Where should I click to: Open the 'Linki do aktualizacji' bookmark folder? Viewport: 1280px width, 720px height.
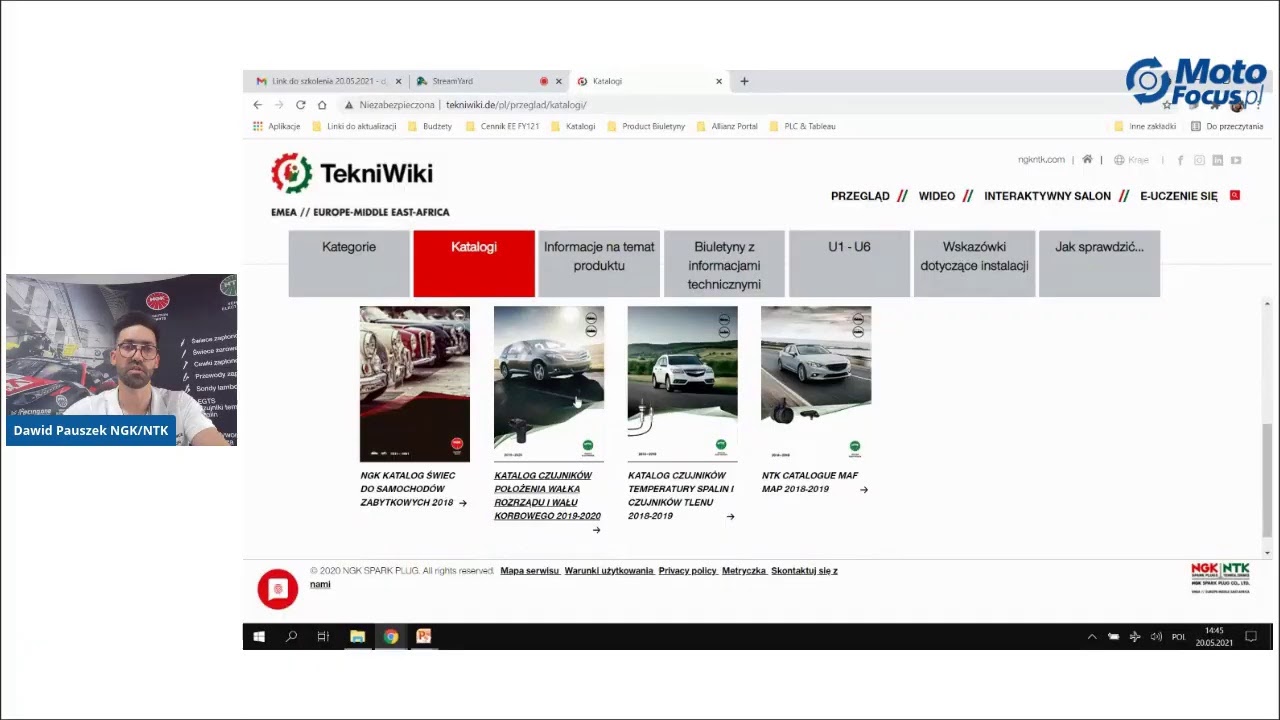click(355, 126)
